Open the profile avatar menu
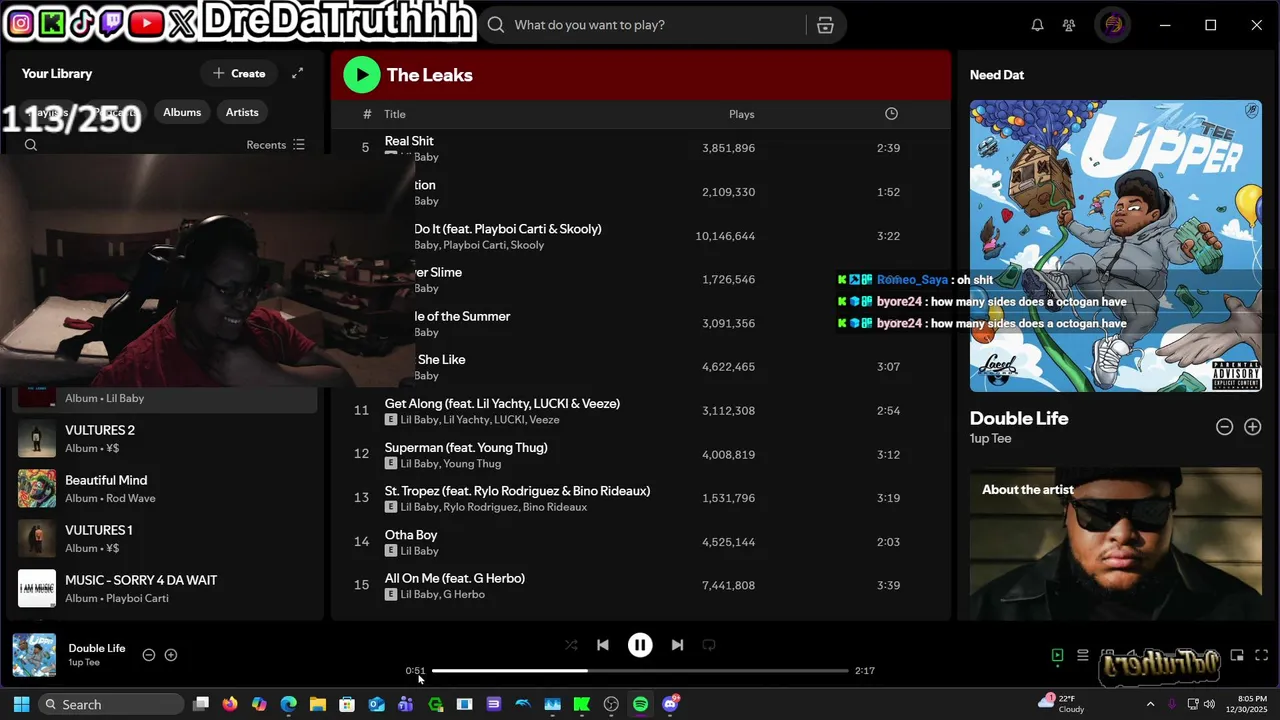 click(x=1113, y=25)
